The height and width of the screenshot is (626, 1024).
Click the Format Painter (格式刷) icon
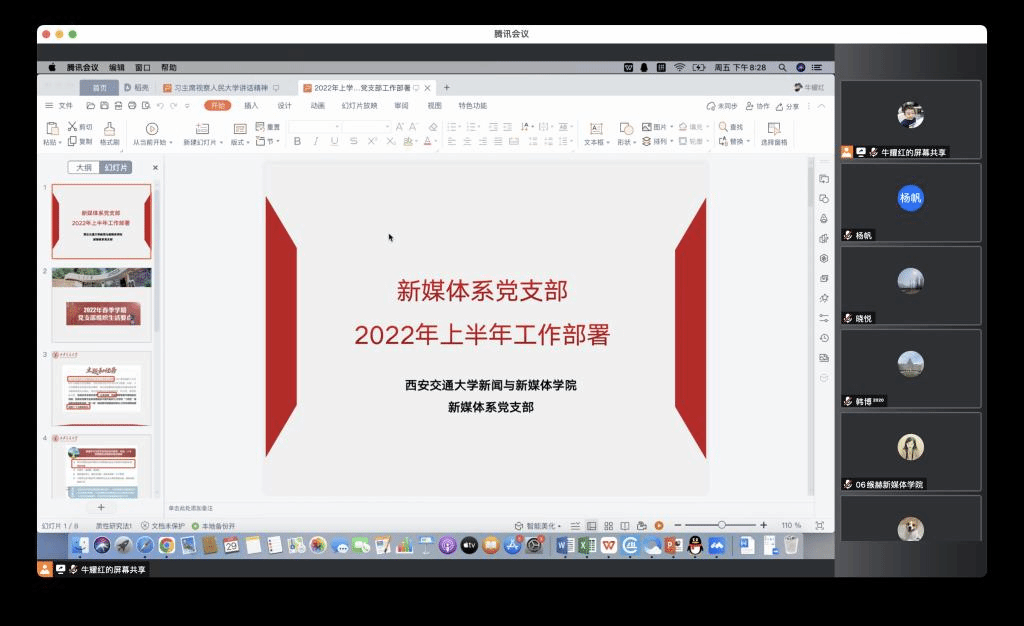tap(109, 129)
